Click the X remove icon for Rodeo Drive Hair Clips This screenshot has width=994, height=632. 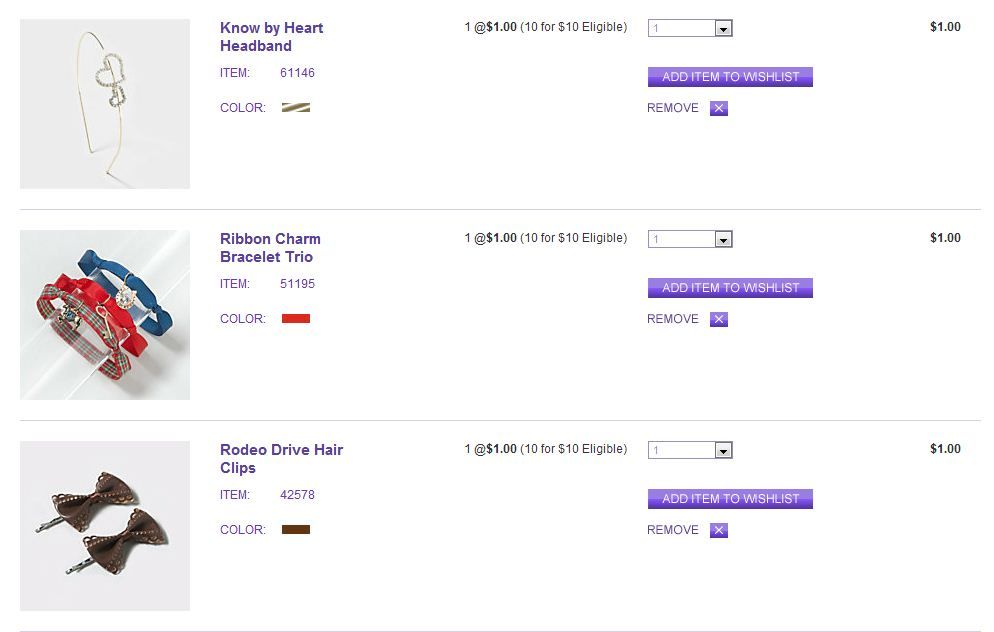[x=719, y=531]
